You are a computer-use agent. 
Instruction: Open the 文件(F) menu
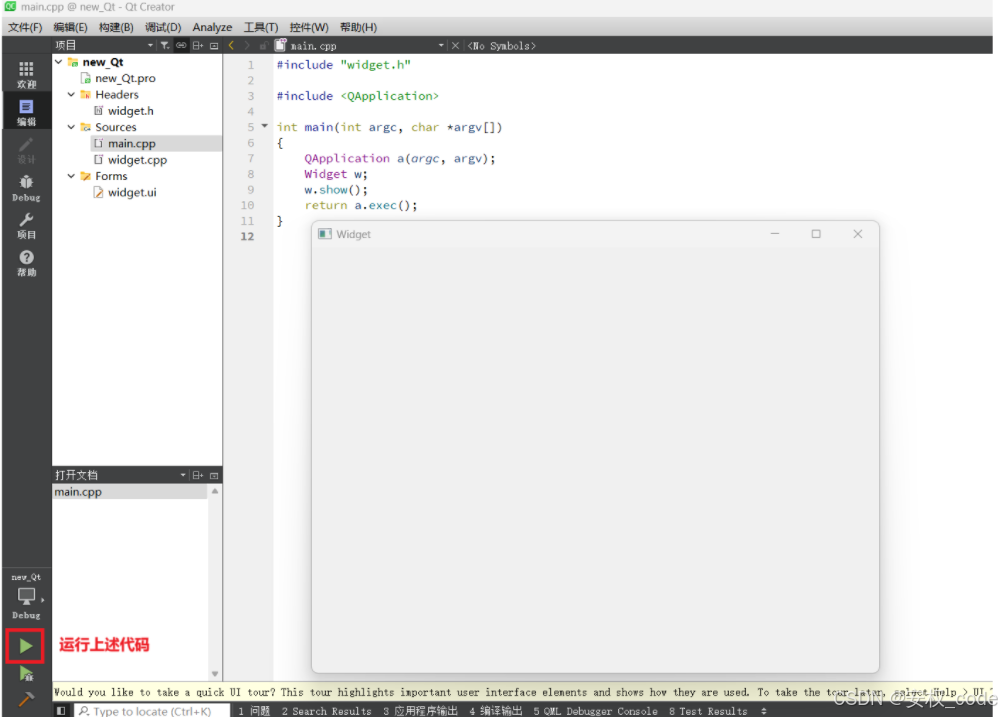pos(25,27)
